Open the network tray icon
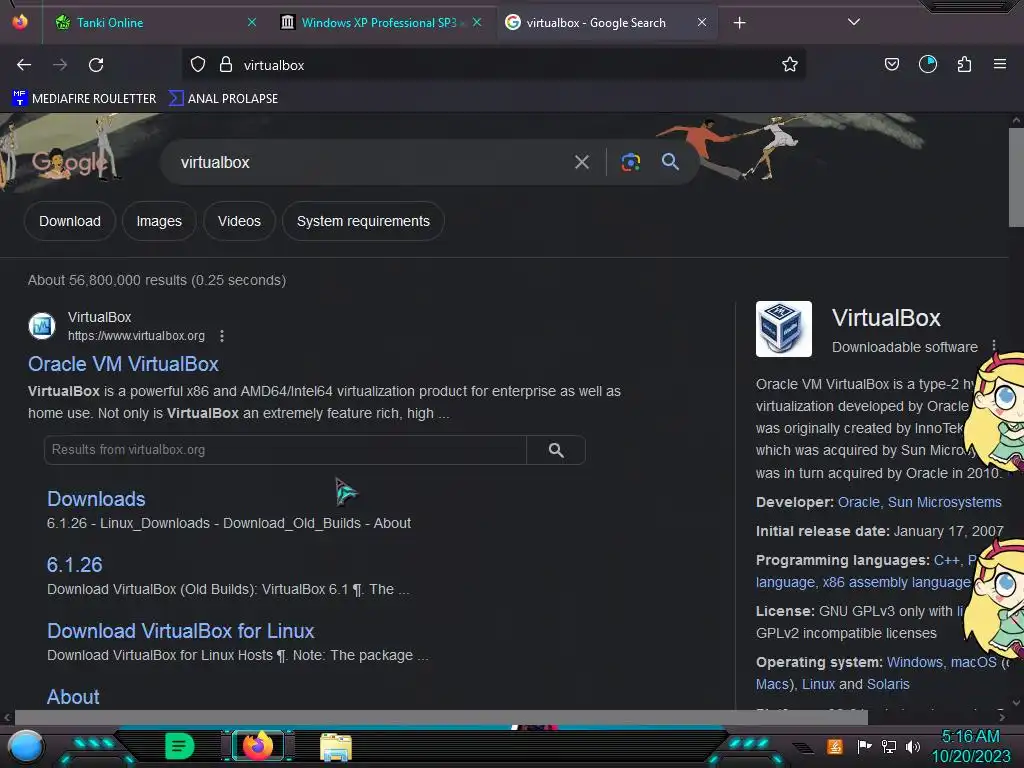Viewport: 1024px width, 768px height. pyautogui.click(x=888, y=746)
